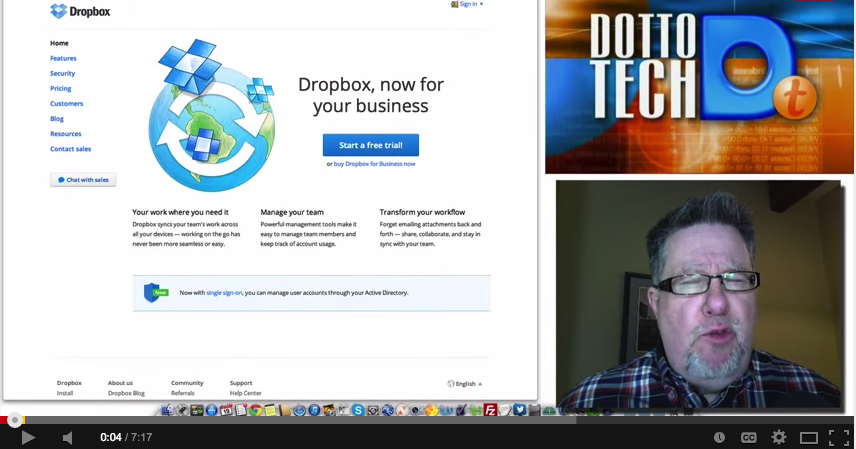The width and height of the screenshot is (856, 449).
Task: Open Blog in the sidebar menu
Action: click(x=57, y=119)
